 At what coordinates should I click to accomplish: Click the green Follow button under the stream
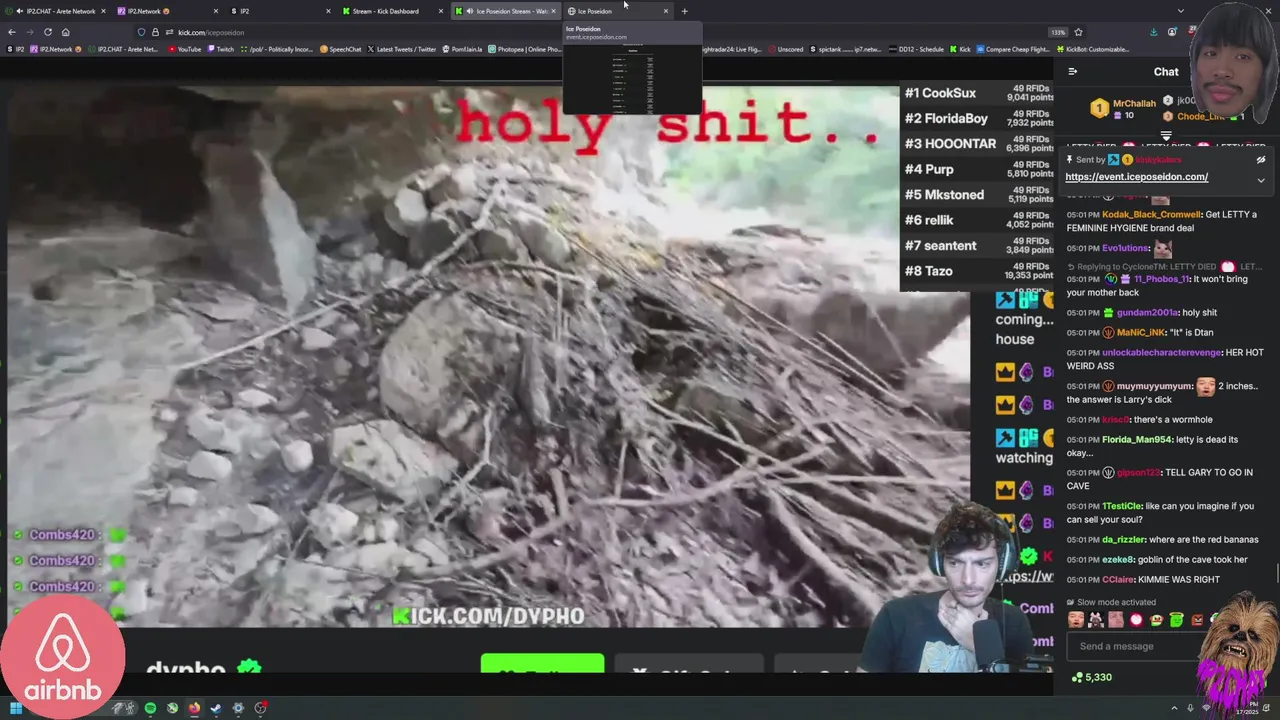[x=542, y=663]
